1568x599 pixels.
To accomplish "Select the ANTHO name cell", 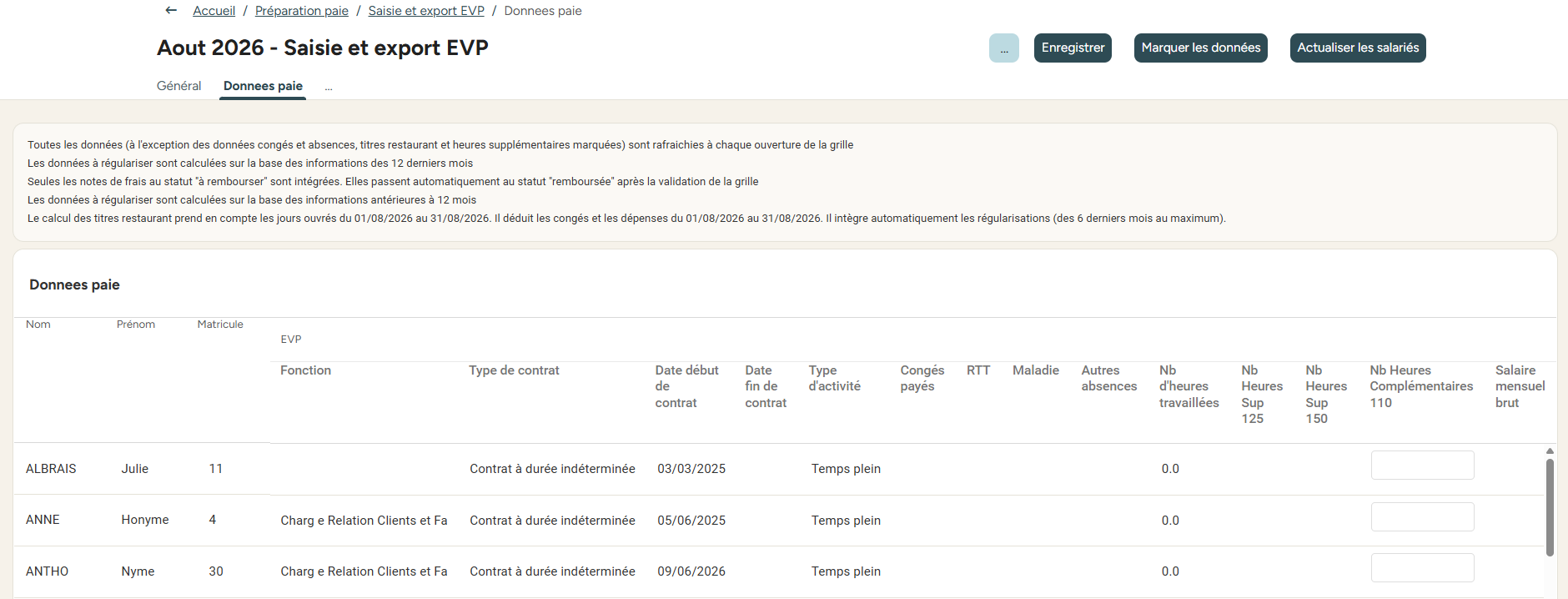I will click(47, 571).
